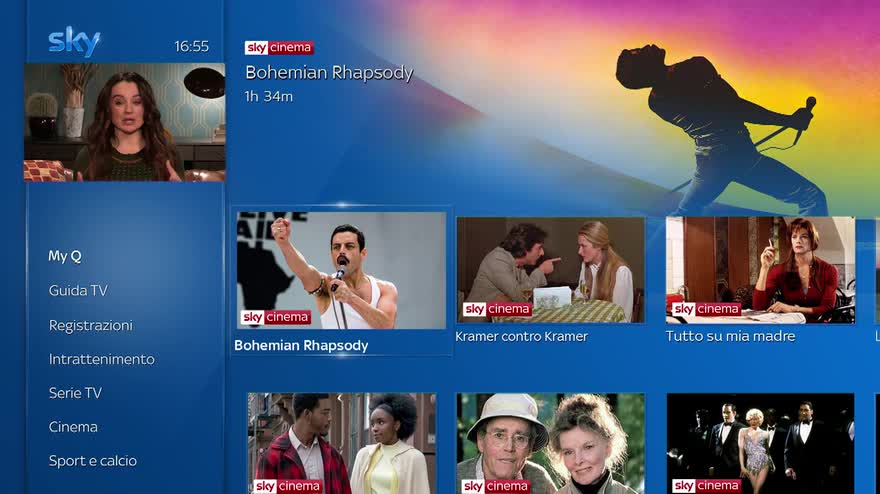Go to Registrazioni
This screenshot has height=494, width=880.
(91, 326)
